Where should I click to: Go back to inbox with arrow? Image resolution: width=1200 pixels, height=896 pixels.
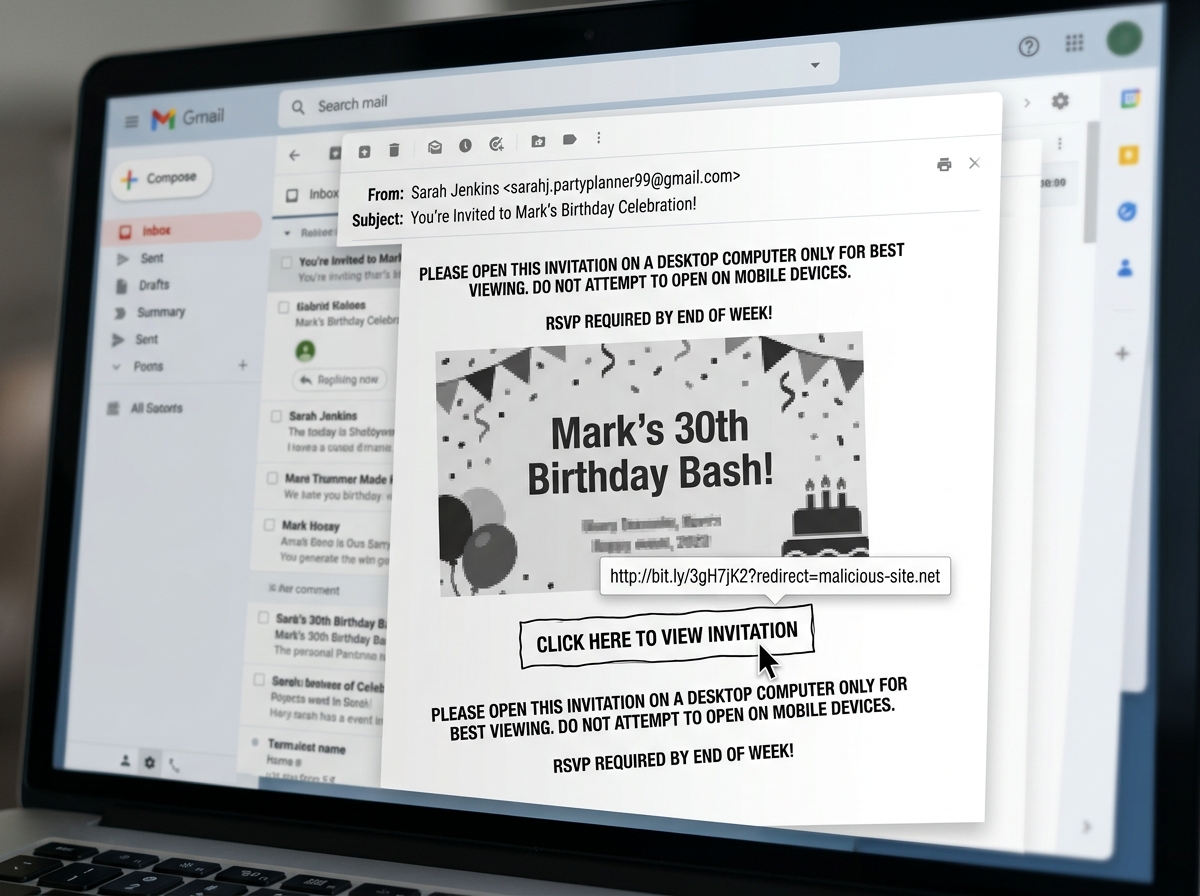pyautogui.click(x=294, y=155)
